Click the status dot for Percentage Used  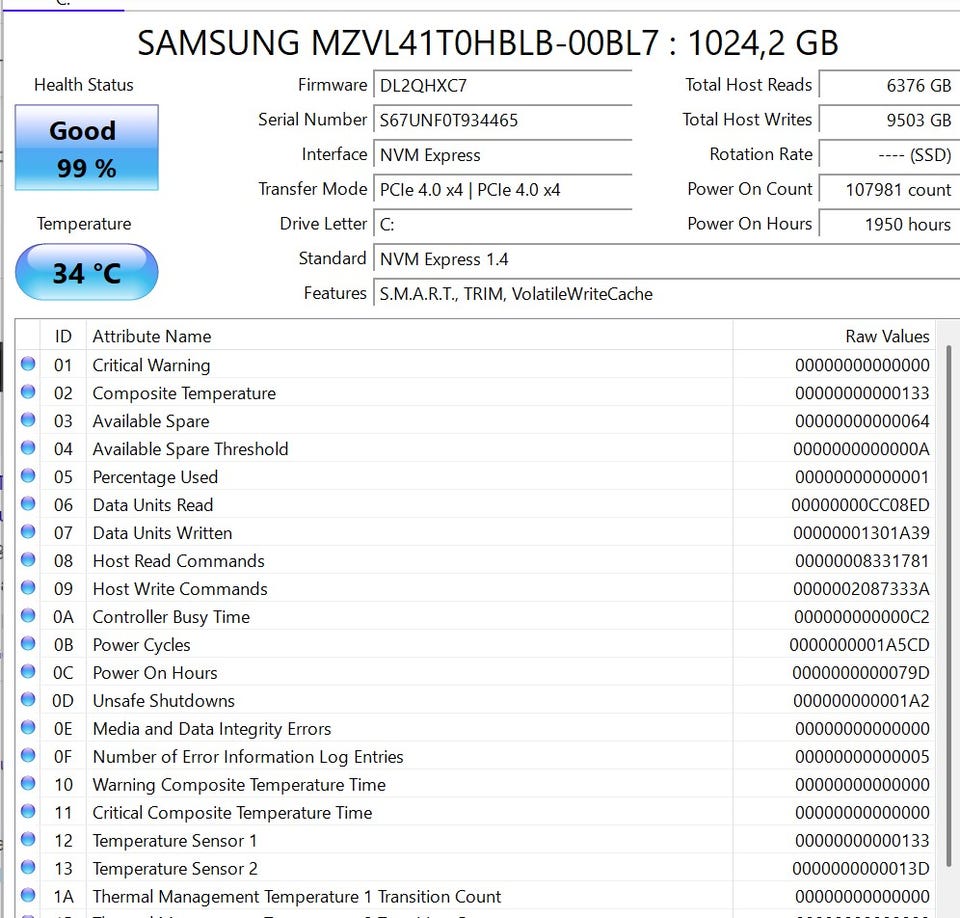click(x=28, y=476)
